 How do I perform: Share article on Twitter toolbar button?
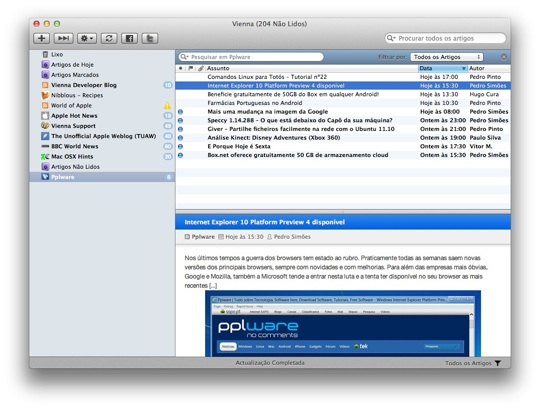click(150, 38)
